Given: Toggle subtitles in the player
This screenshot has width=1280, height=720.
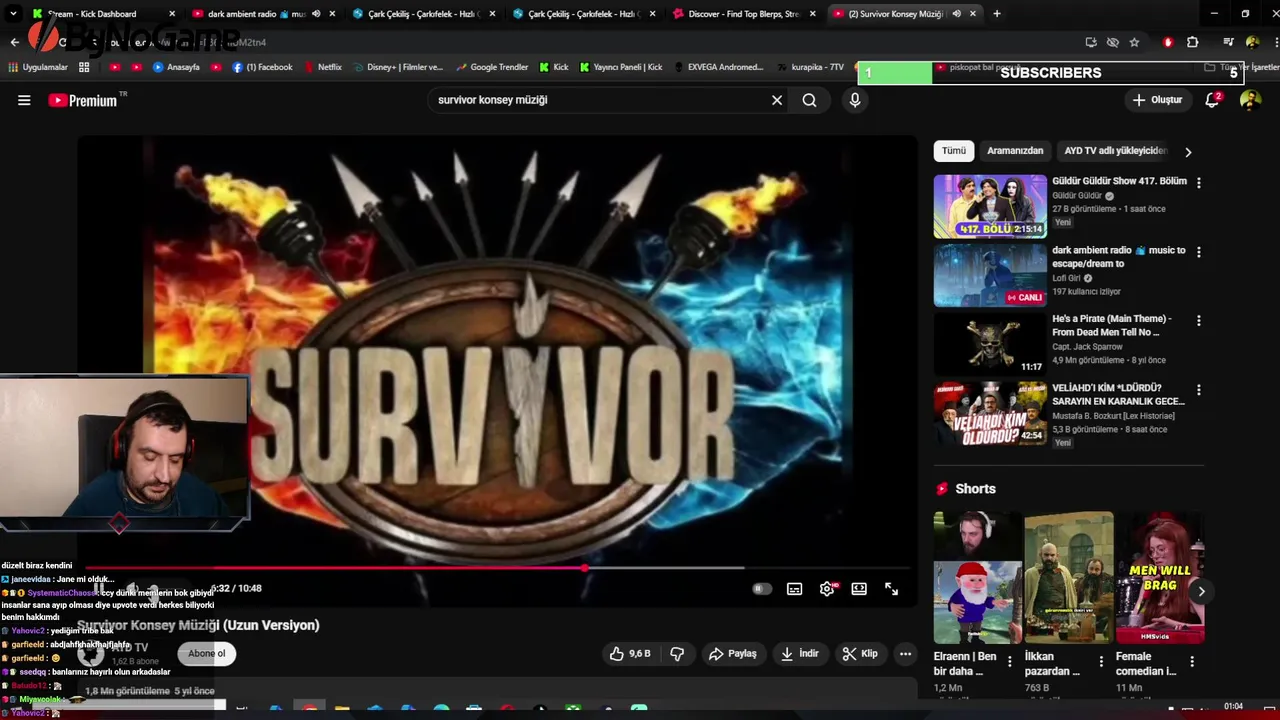Looking at the screenshot, I should click(794, 589).
